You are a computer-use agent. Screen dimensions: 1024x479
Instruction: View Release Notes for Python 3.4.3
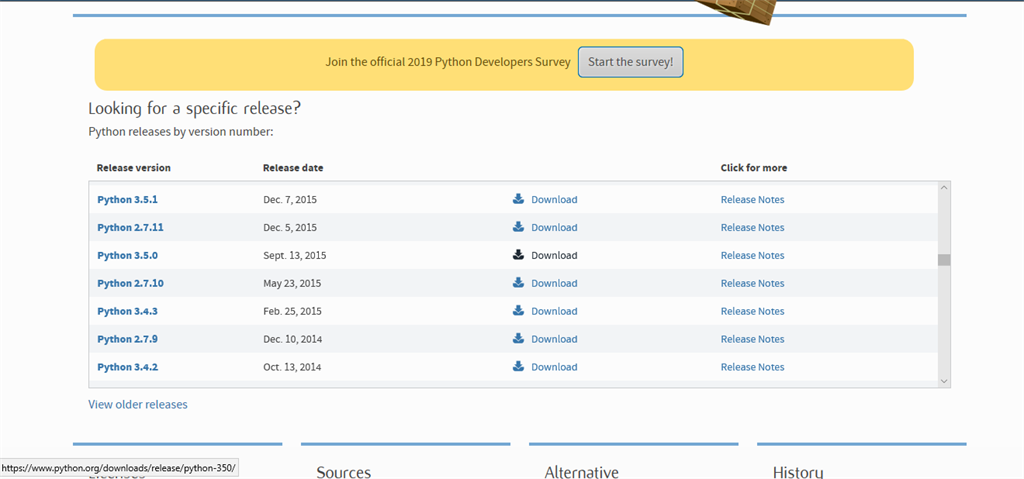tap(752, 311)
